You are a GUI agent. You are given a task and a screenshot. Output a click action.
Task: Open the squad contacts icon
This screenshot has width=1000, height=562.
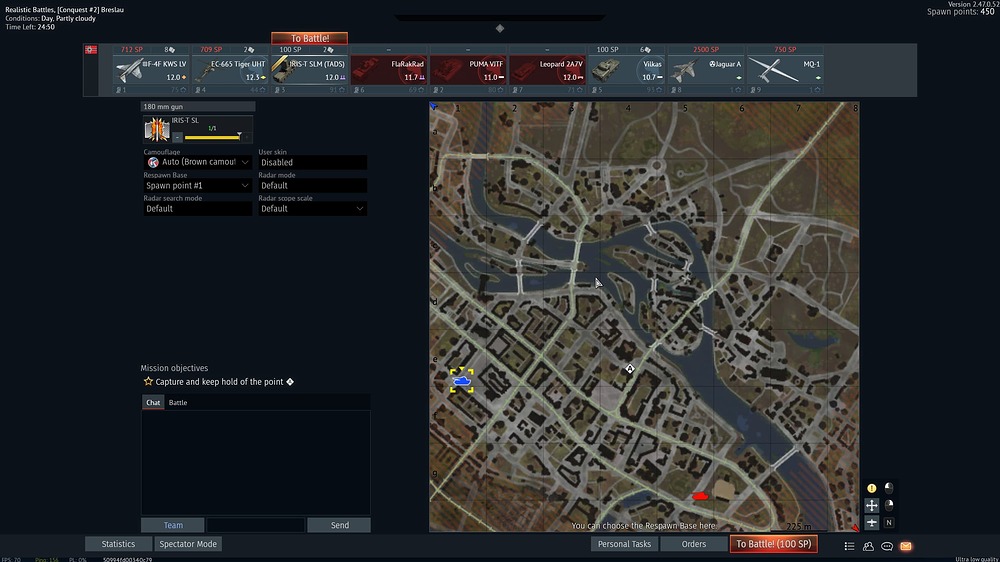(x=868, y=546)
